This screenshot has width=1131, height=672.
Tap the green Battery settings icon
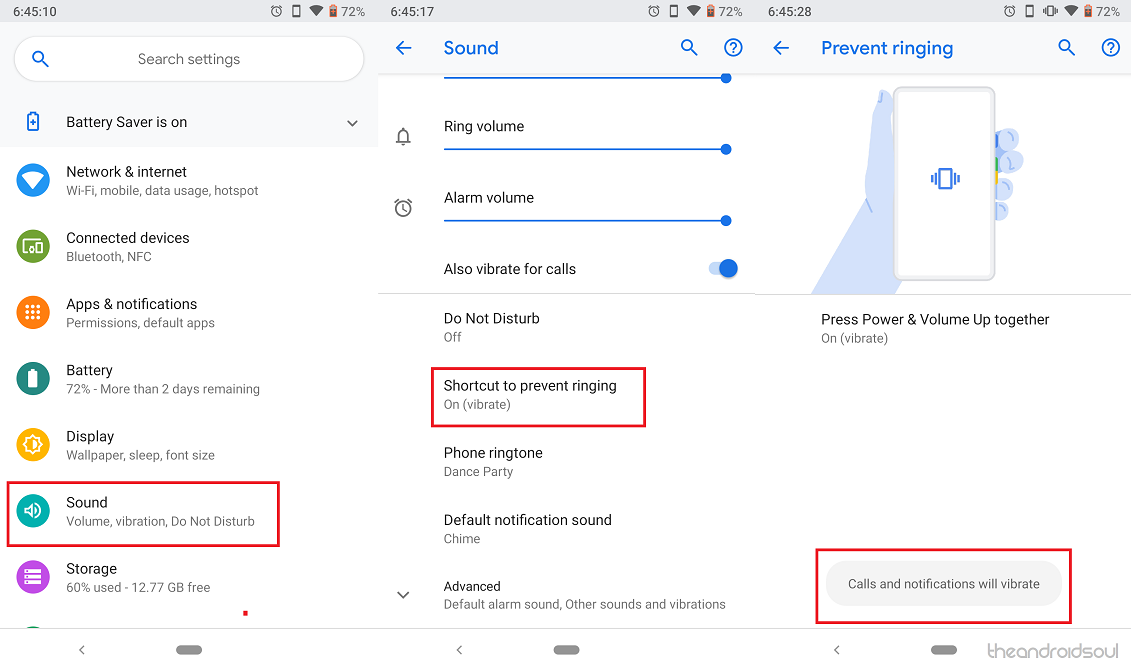coord(33,379)
